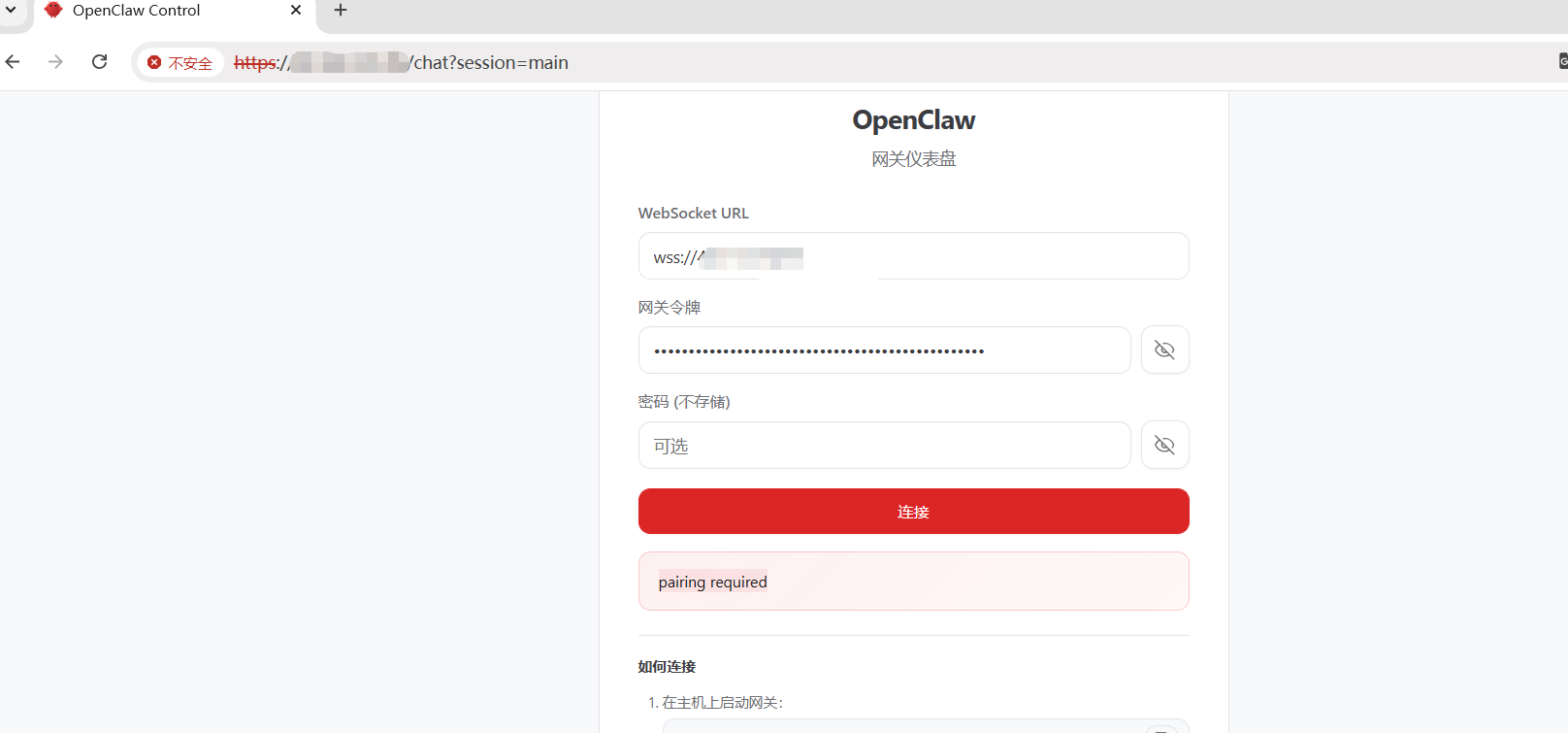Click the WebSocket URL input field
The image size is (1568, 733).
(970, 256)
